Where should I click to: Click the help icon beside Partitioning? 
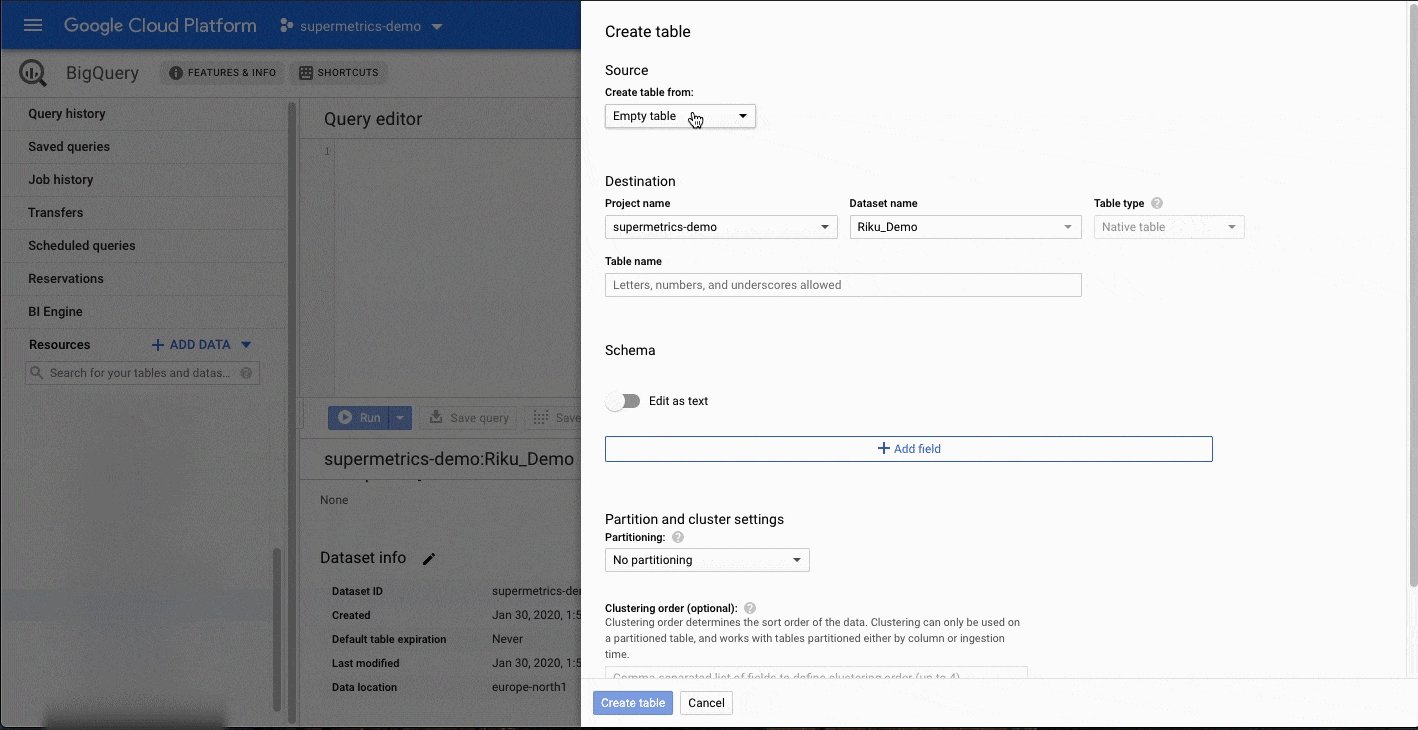tap(677, 537)
